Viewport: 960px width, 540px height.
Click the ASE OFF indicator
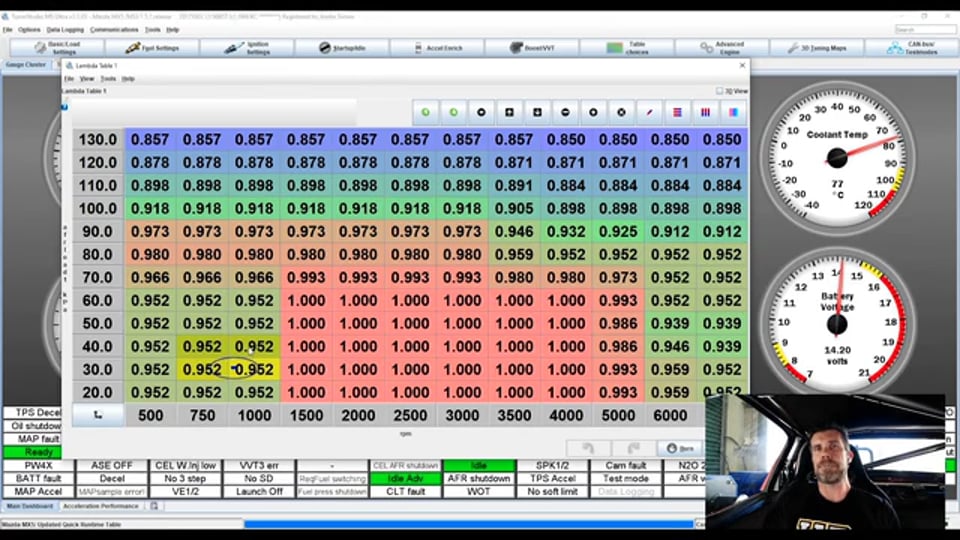pyautogui.click(x=112, y=465)
